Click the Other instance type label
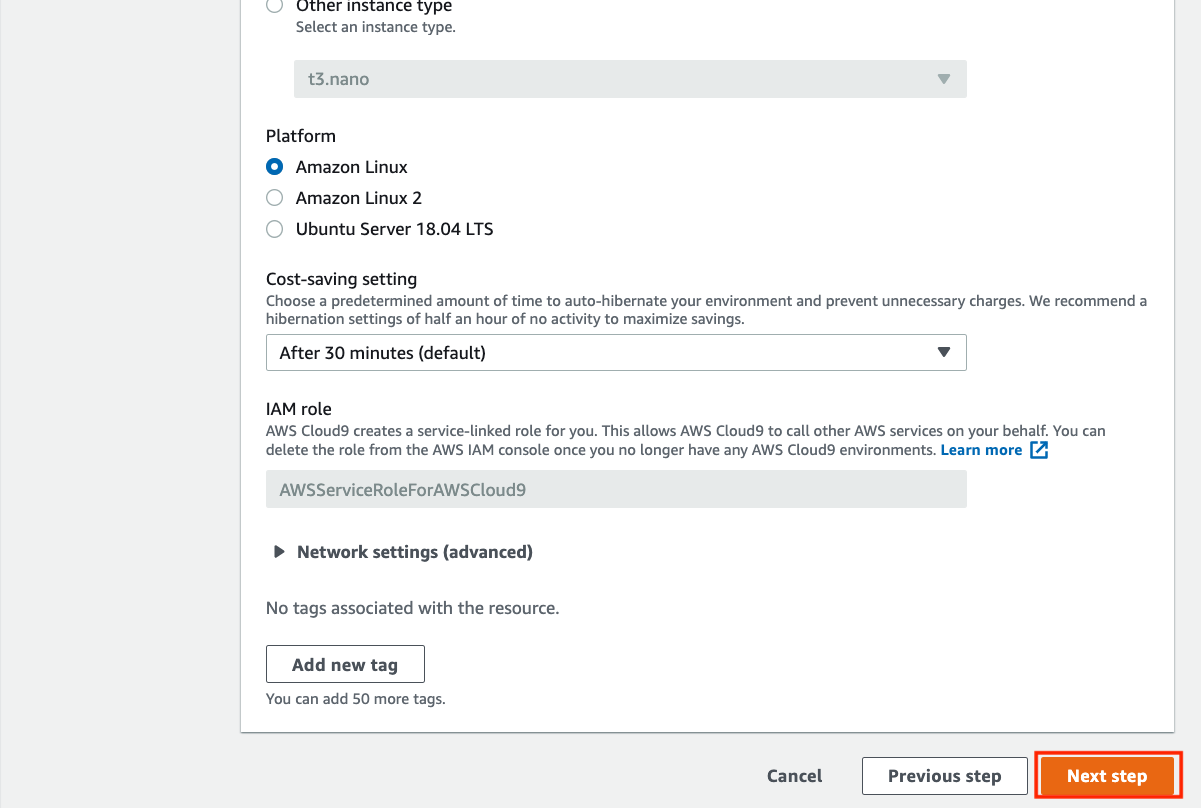The height and width of the screenshot is (808, 1201). [373, 7]
